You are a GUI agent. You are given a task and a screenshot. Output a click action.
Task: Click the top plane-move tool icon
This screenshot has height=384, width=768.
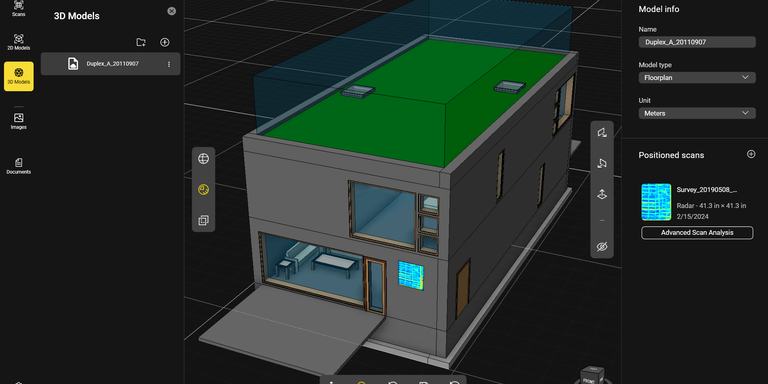pos(602,132)
